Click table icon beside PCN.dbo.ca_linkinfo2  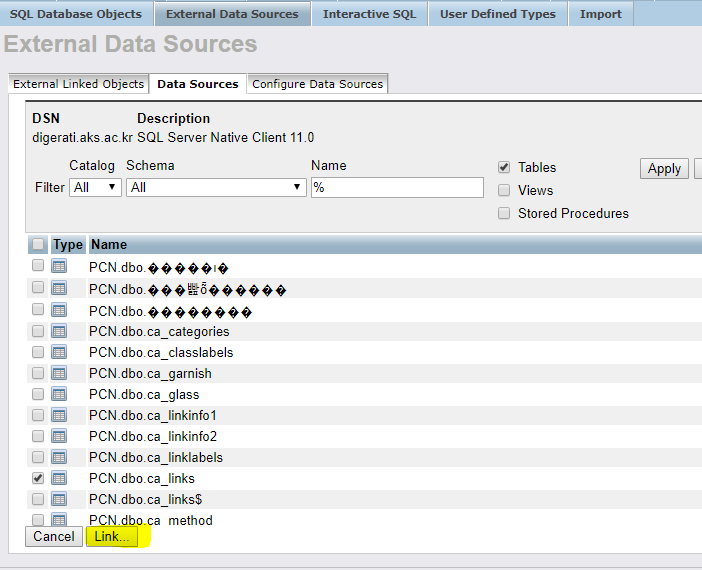coord(59,436)
